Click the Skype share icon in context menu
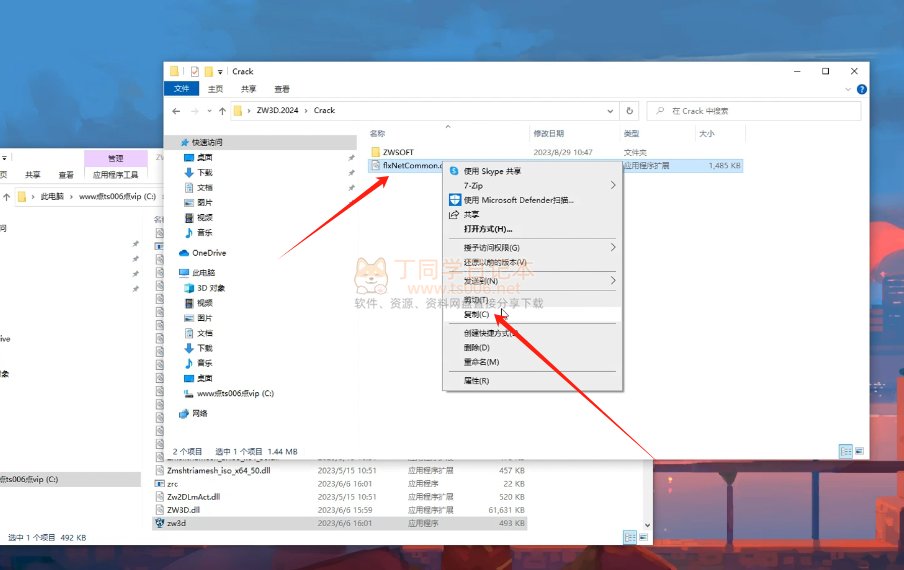904x570 pixels. [454, 171]
